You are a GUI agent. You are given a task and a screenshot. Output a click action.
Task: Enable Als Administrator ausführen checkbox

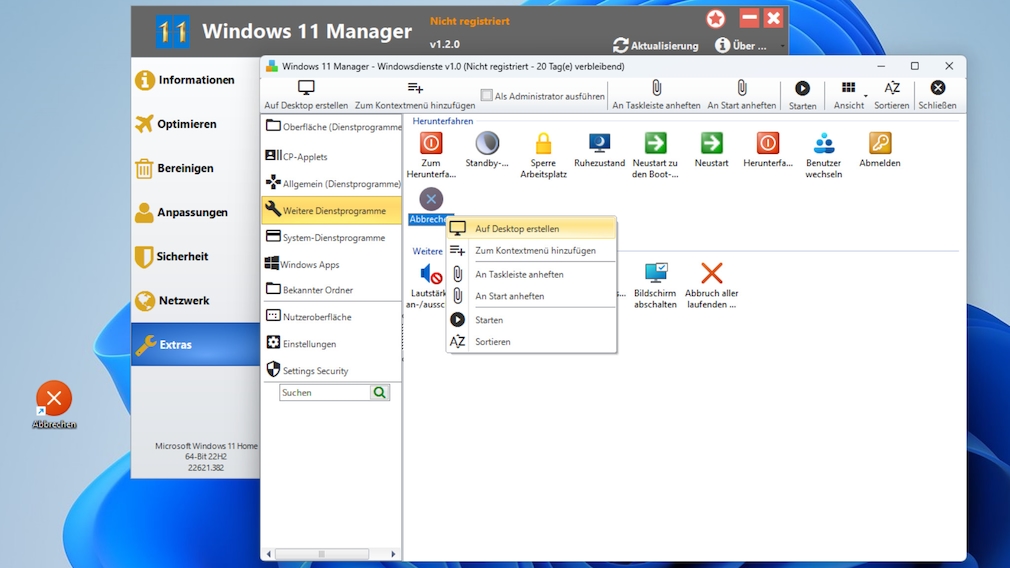[487, 96]
